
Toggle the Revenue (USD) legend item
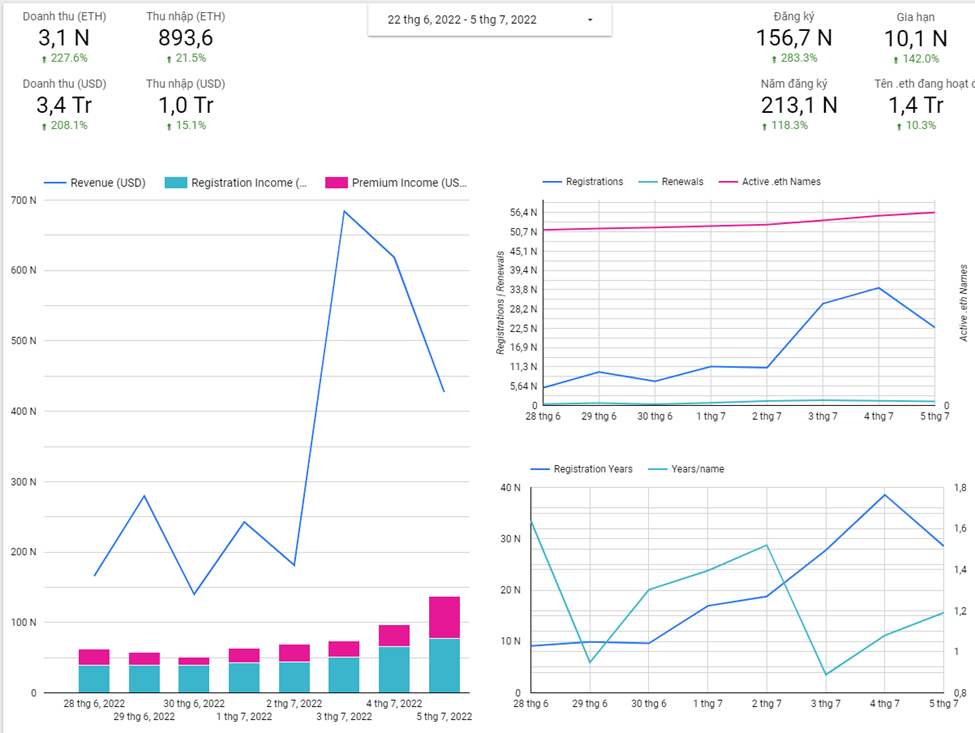[x=95, y=183]
